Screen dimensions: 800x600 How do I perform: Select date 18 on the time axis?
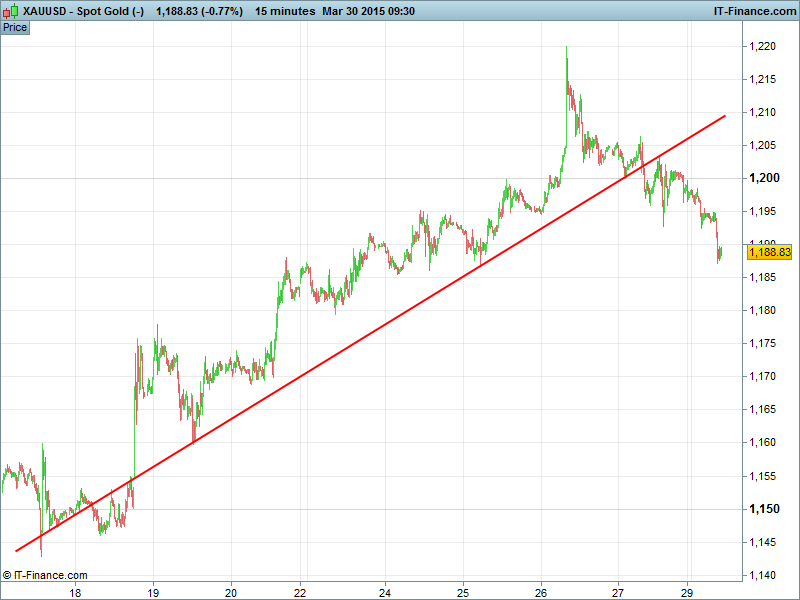point(75,591)
